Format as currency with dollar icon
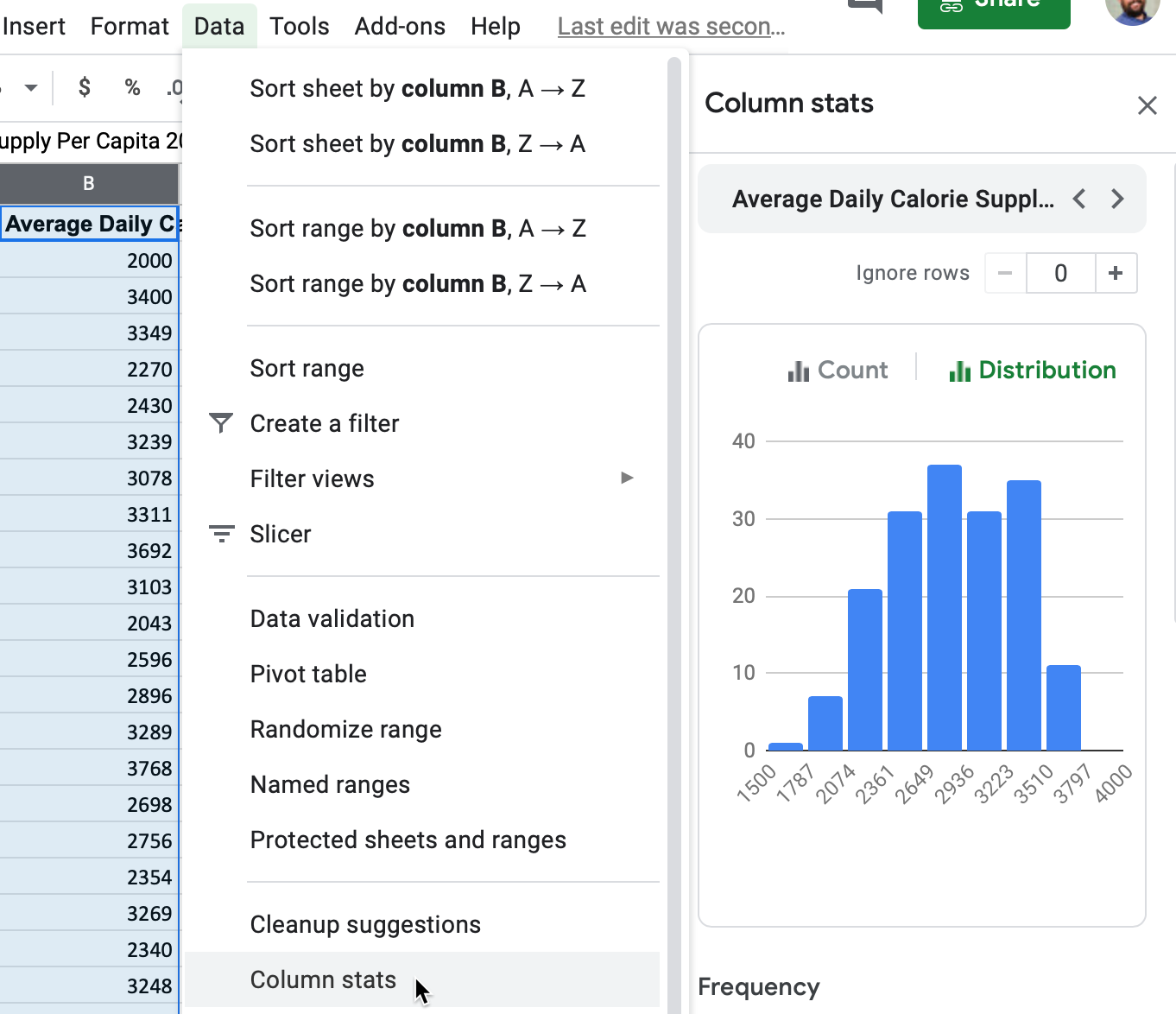 (85, 87)
